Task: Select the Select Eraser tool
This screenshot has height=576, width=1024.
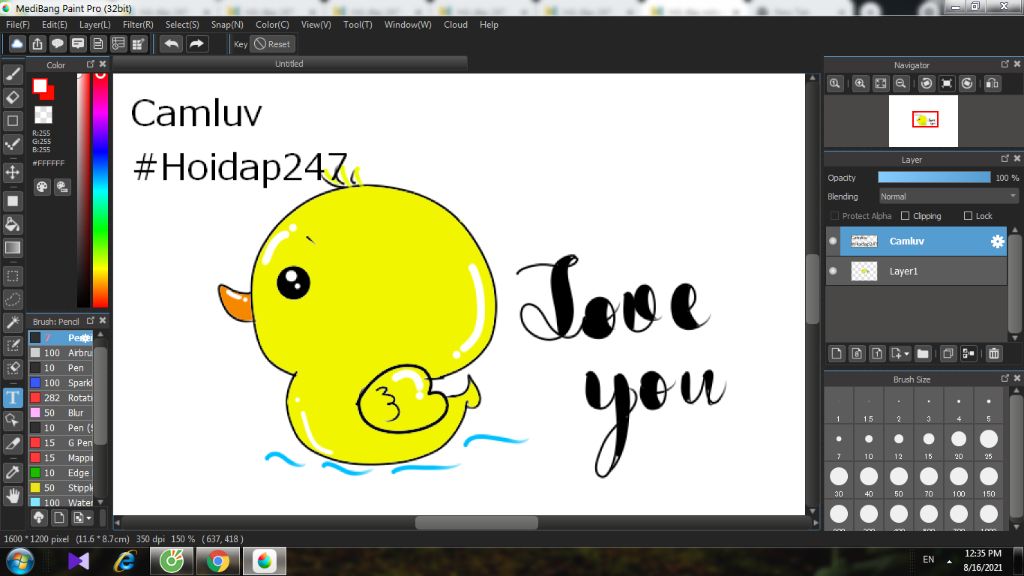Action: tap(12, 368)
